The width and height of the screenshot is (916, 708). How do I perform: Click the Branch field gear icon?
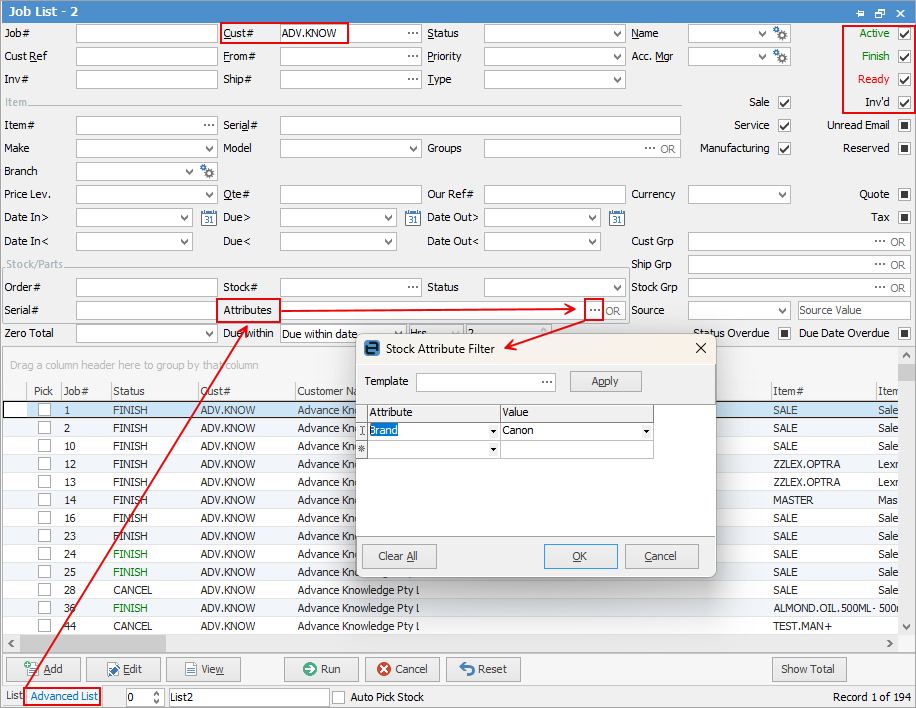pos(208,171)
